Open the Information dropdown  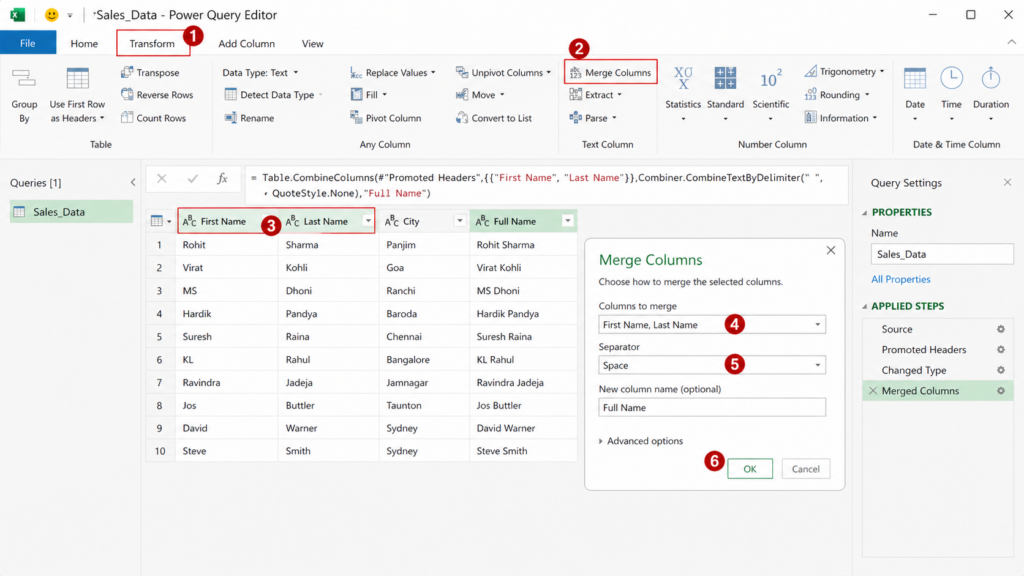coord(841,118)
